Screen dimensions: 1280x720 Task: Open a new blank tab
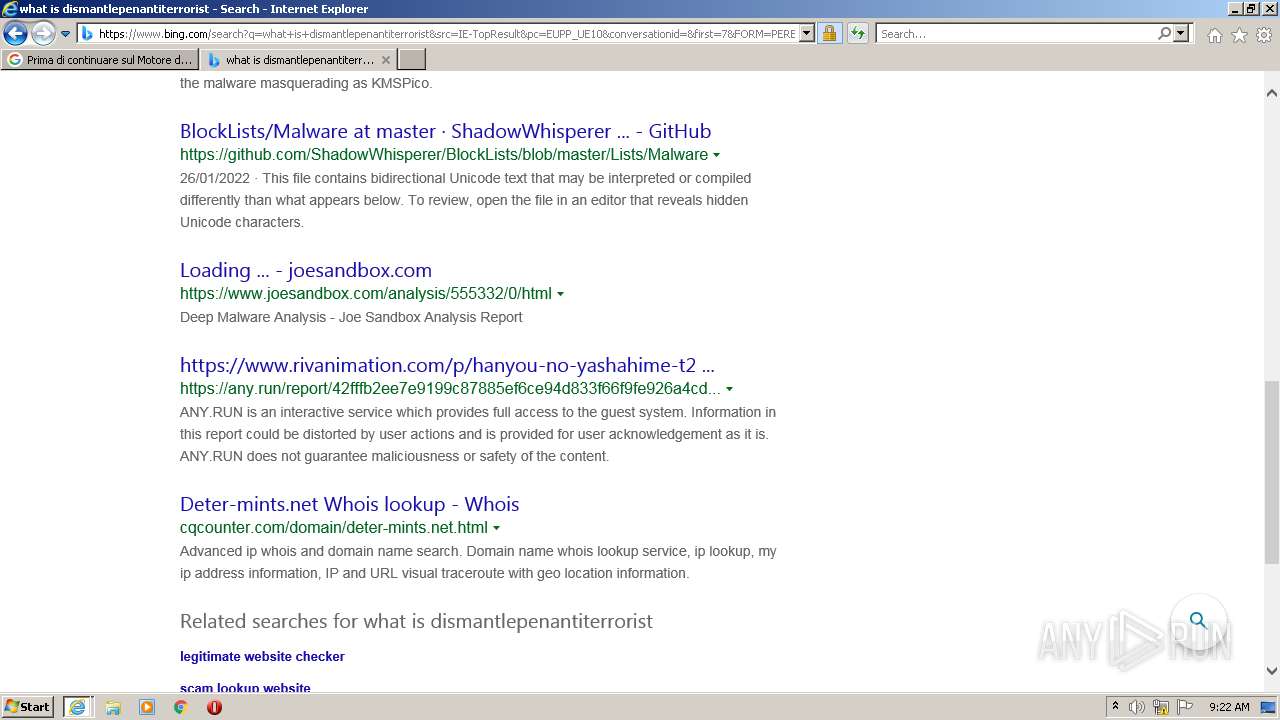tap(412, 60)
